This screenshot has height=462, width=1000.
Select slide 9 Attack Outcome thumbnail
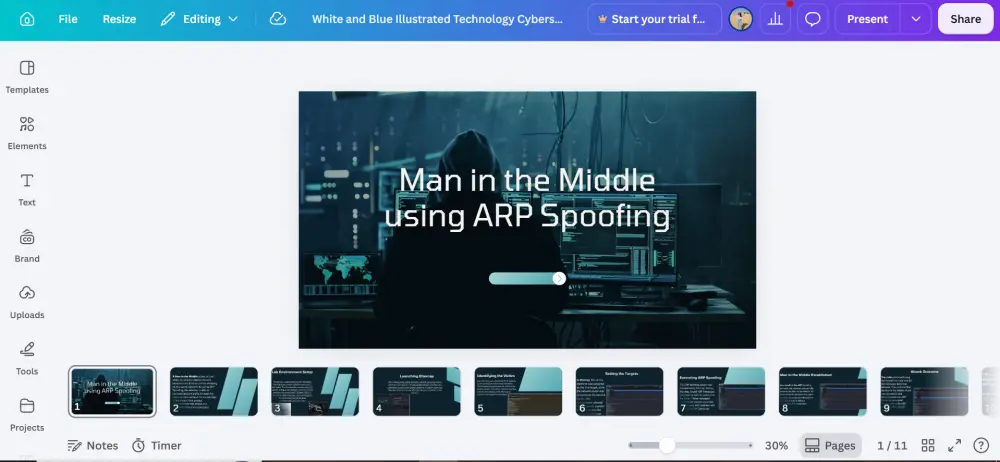coord(924,391)
